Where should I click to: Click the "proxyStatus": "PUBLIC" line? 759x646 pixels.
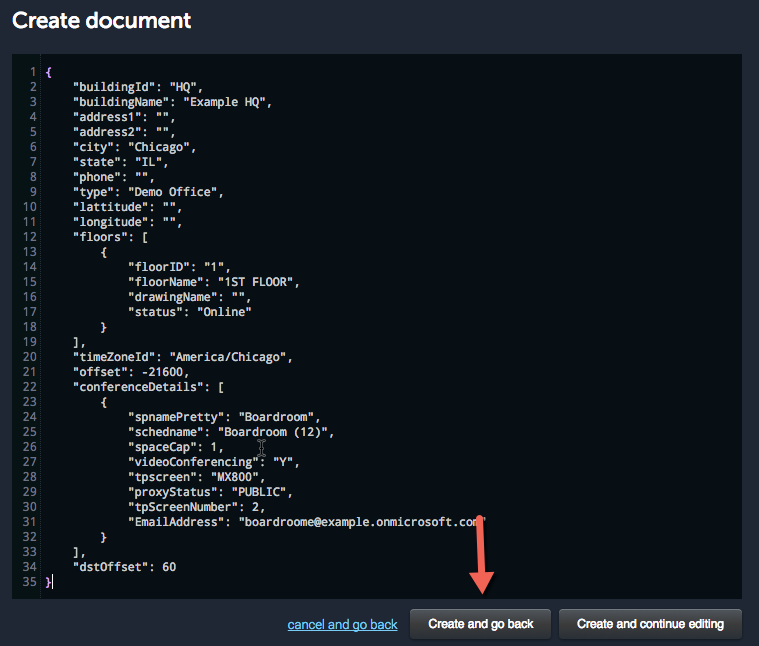click(x=210, y=492)
